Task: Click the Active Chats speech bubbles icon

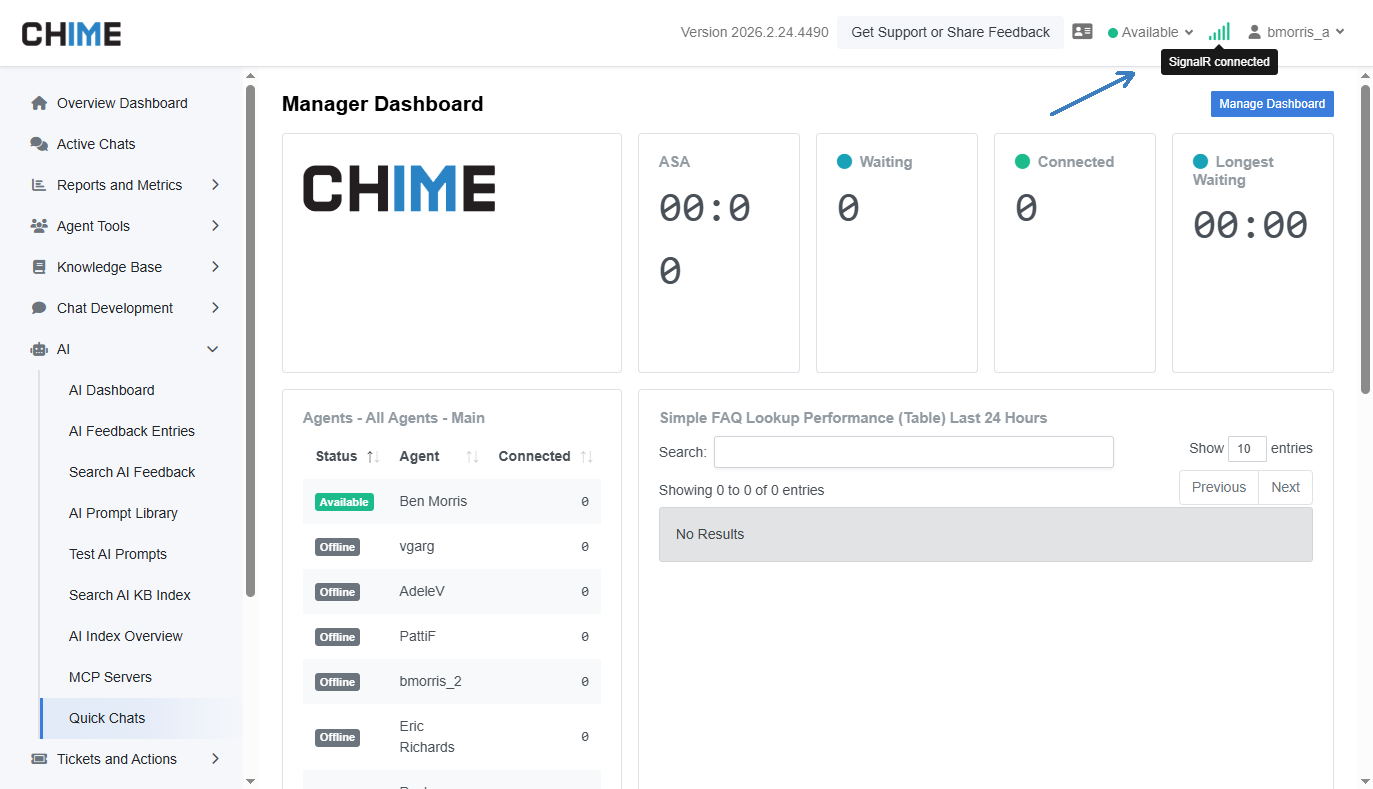Action: coord(39,144)
